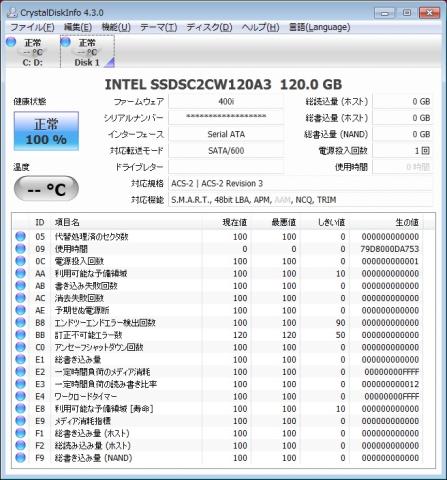Click current value 120 in row BB

click(x=240, y=335)
